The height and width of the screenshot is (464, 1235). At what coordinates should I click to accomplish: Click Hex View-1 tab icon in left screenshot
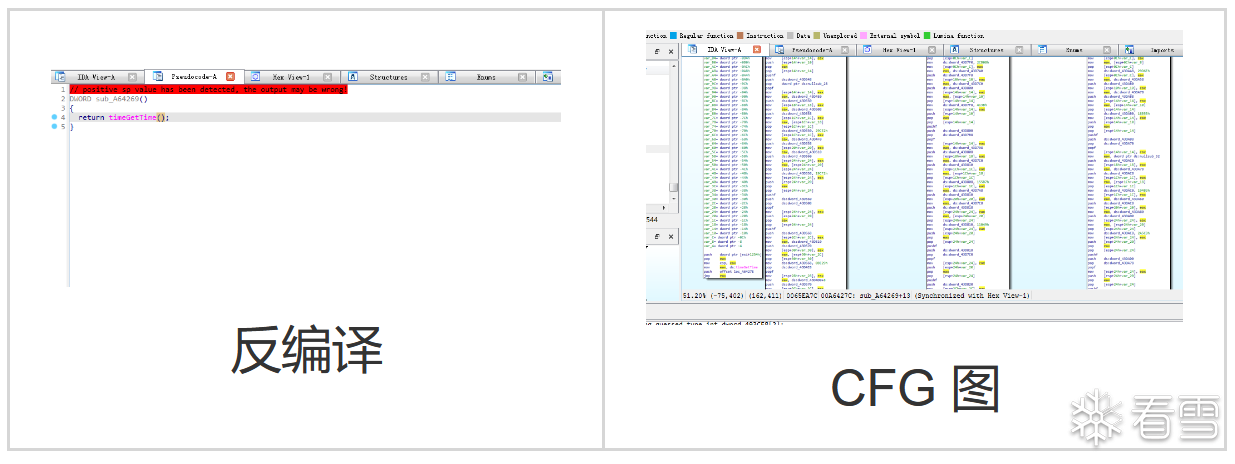[x=255, y=77]
